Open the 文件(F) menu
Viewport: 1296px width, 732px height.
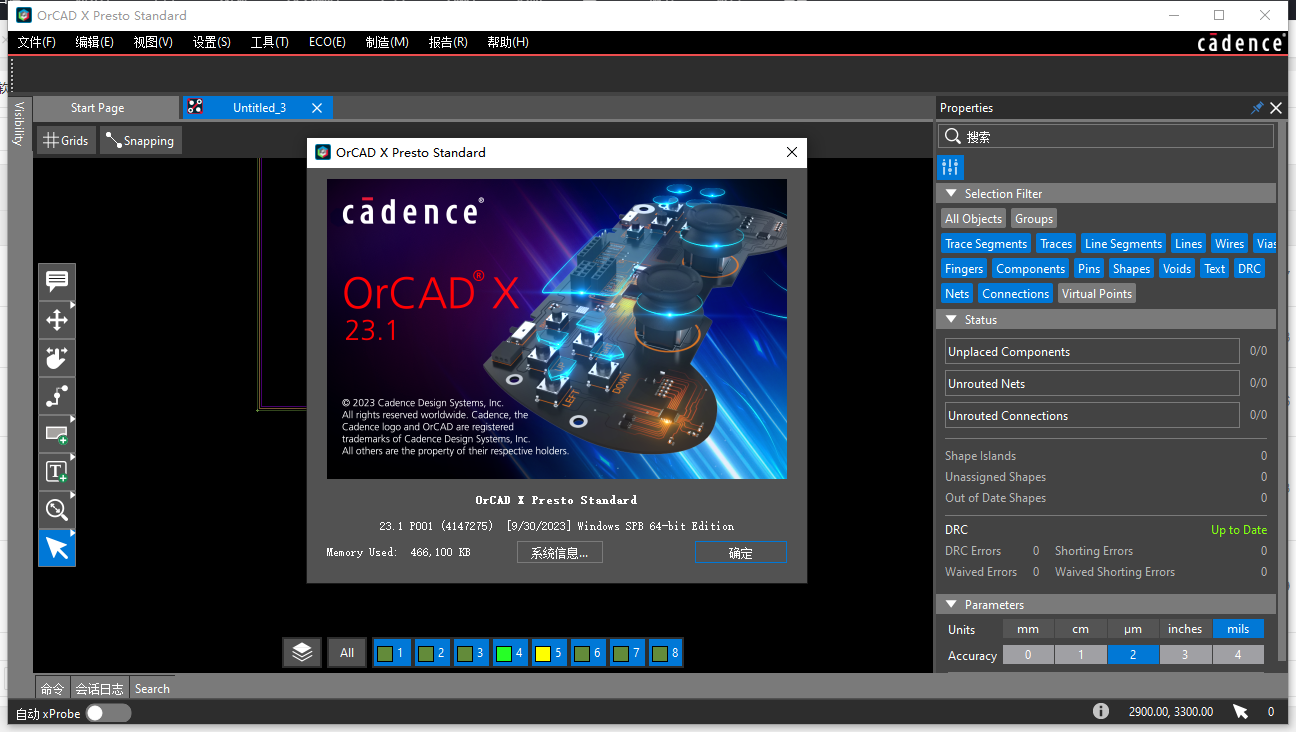click(x=37, y=42)
